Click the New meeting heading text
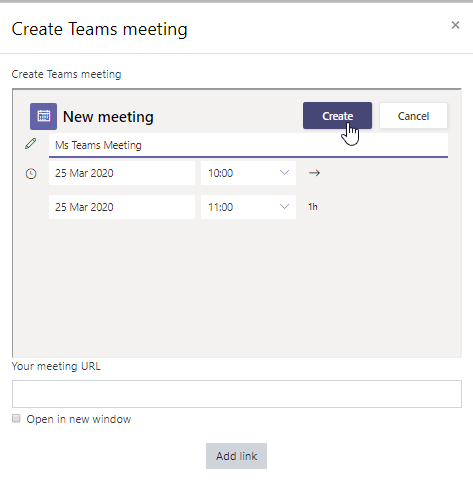 pos(108,117)
